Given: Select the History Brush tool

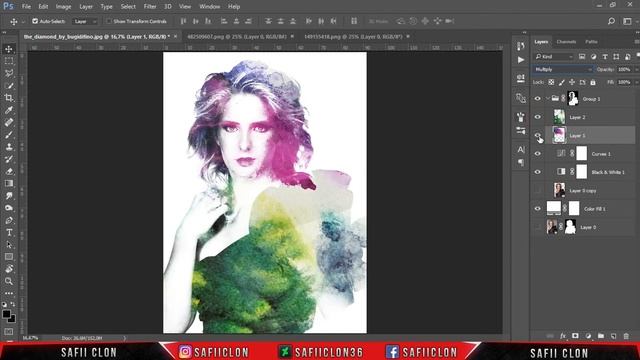Looking at the screenshot, I should (9, 159).
